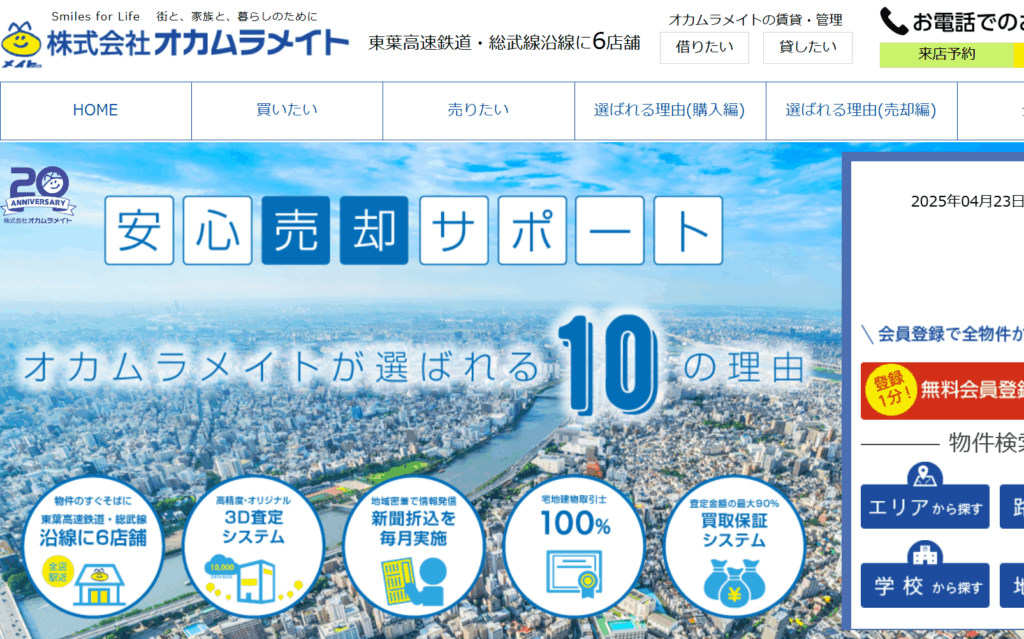Click the 買取保証システム circle badge

[734, 547]
